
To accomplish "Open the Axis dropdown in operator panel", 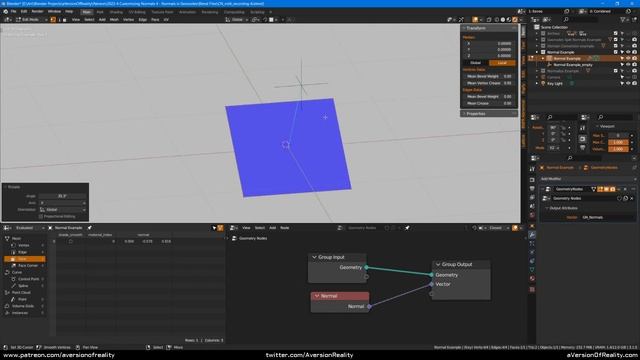I will click(62, 203).
